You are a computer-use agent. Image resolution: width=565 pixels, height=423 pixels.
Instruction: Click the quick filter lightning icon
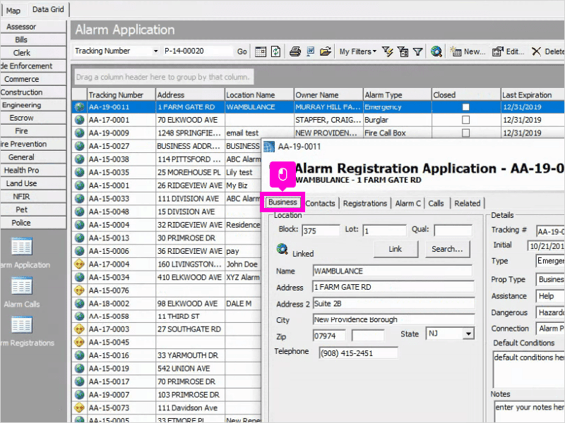(x=387, y=52)
